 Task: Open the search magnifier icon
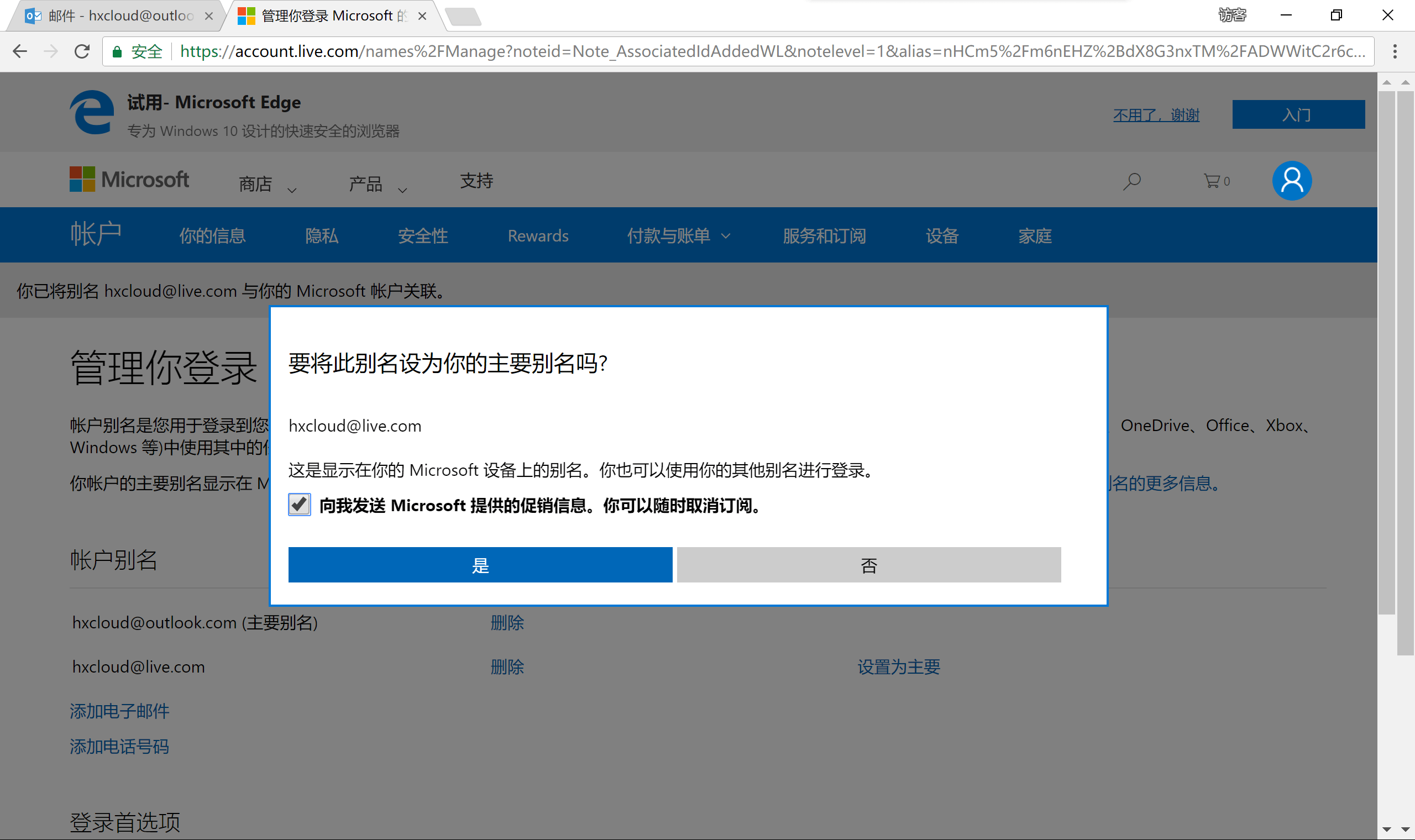[x=1132, y=181]
